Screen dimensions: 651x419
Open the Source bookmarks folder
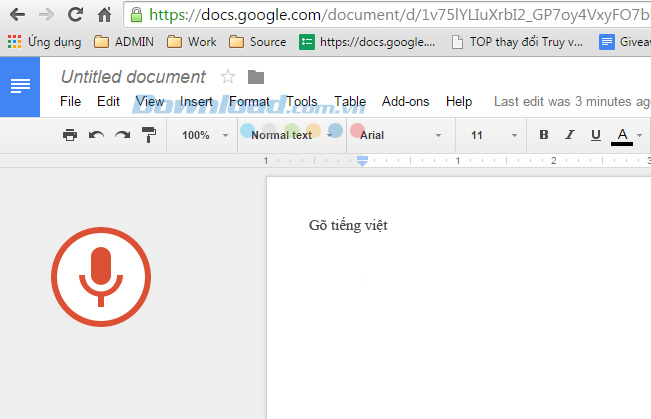coord(257,42)
